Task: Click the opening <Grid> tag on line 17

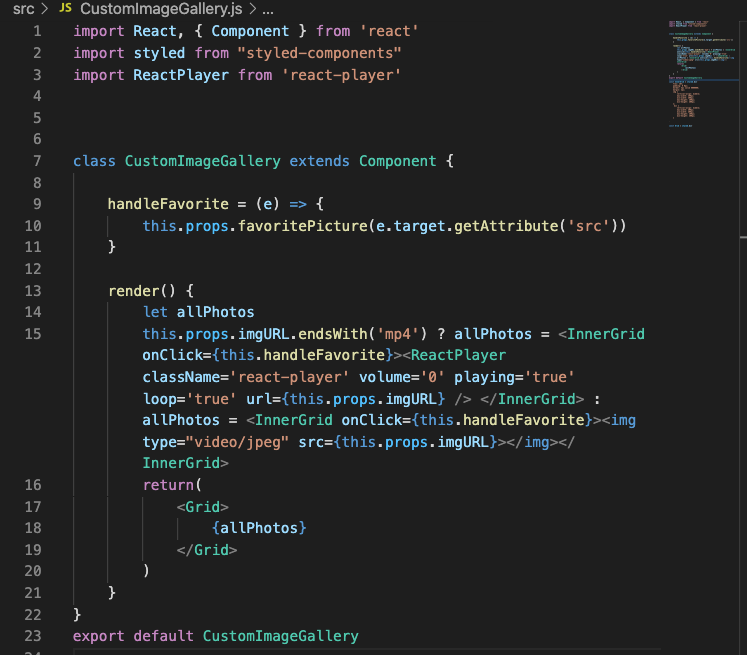Action: [202, 507]
